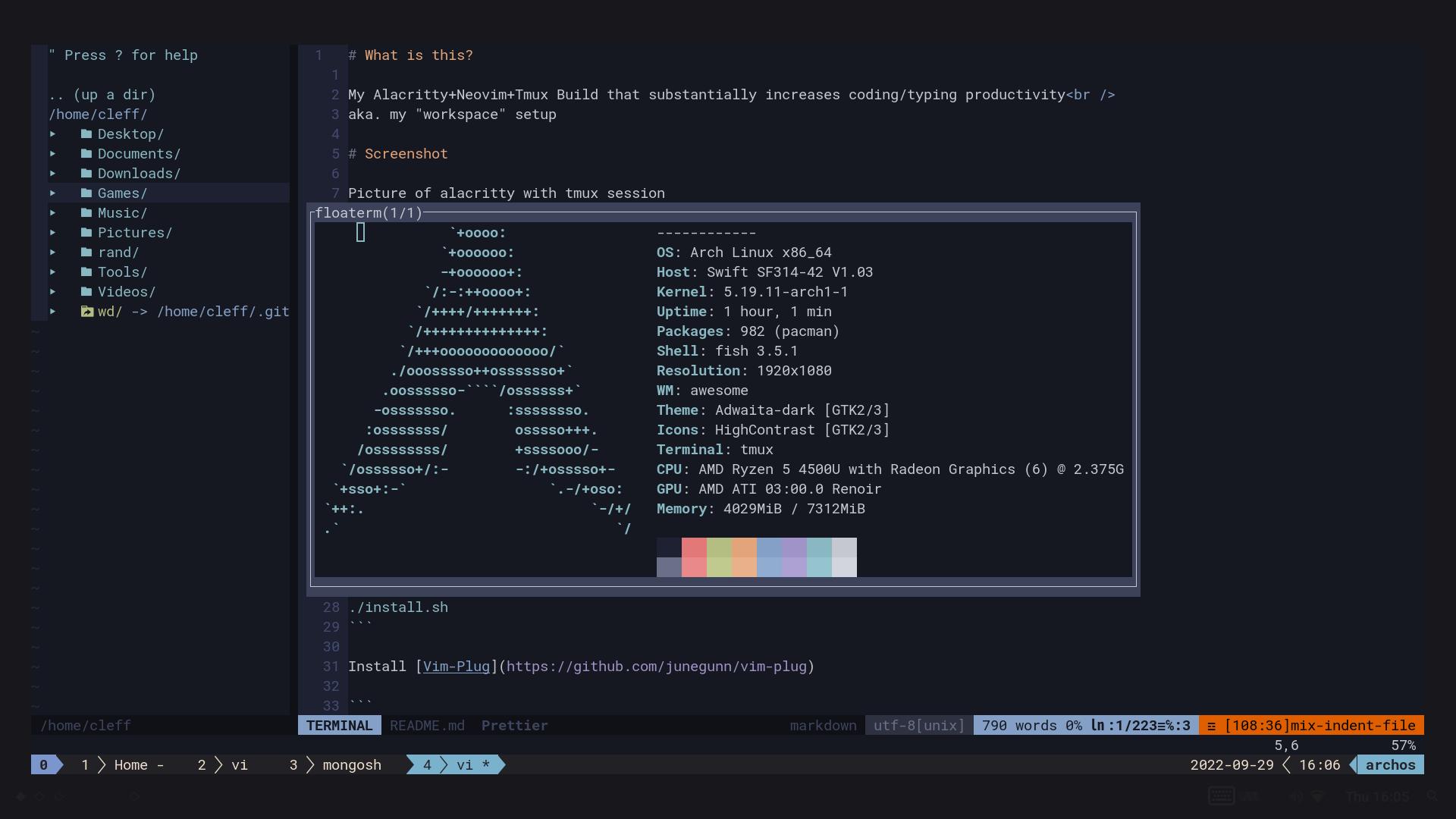Expand the Desktop directory arrow

click(53, 134)
